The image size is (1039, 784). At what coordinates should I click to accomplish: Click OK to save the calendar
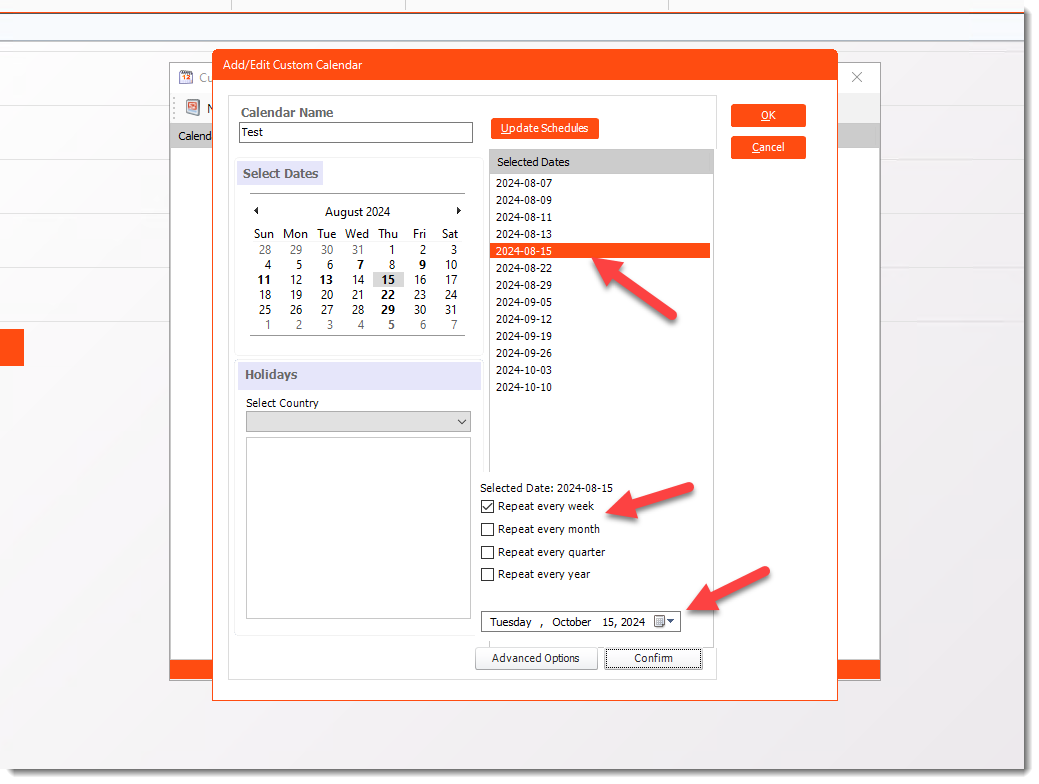[x=767, y=115]
